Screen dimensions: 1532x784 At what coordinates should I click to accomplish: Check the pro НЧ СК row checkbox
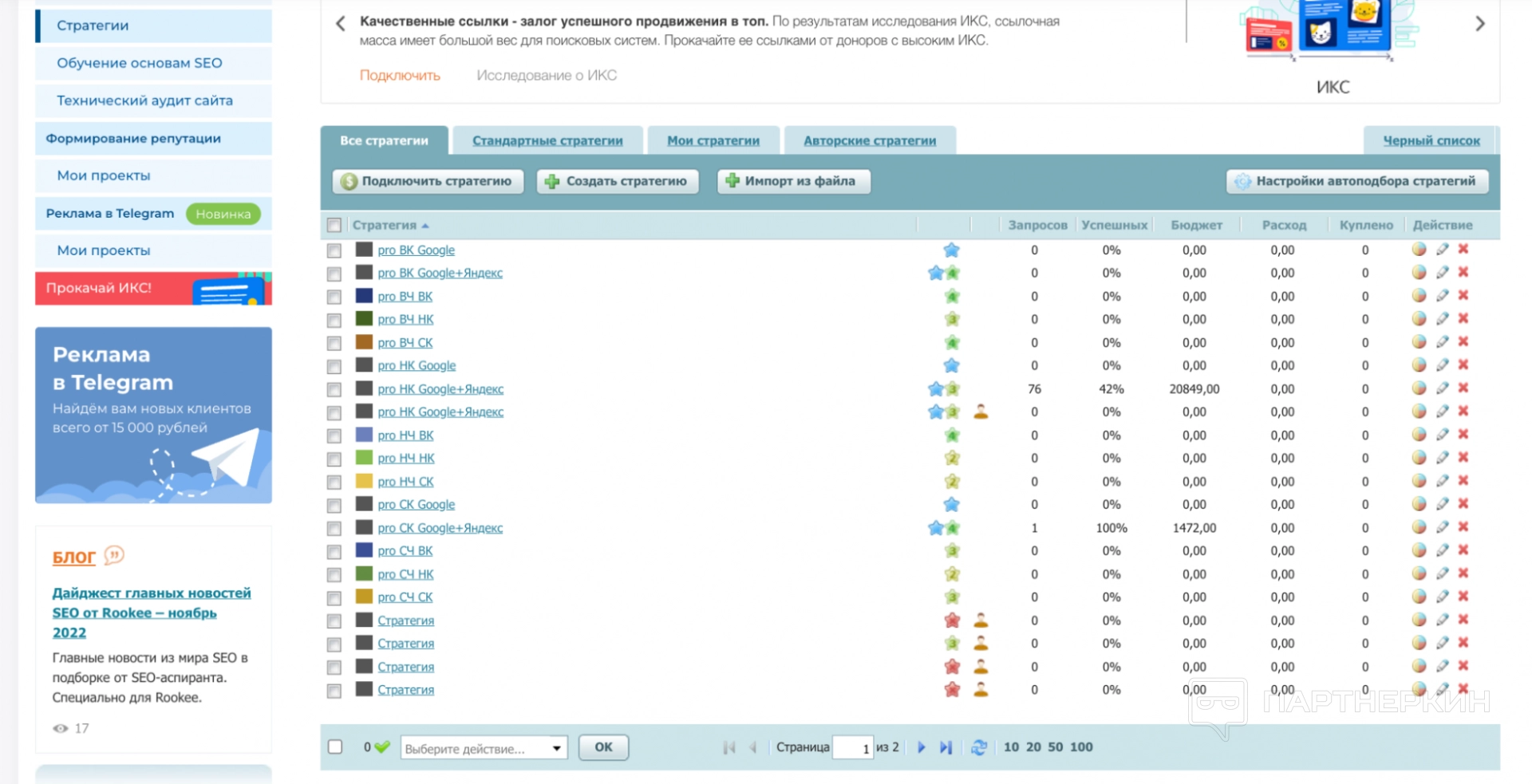(x=334, y=482)
